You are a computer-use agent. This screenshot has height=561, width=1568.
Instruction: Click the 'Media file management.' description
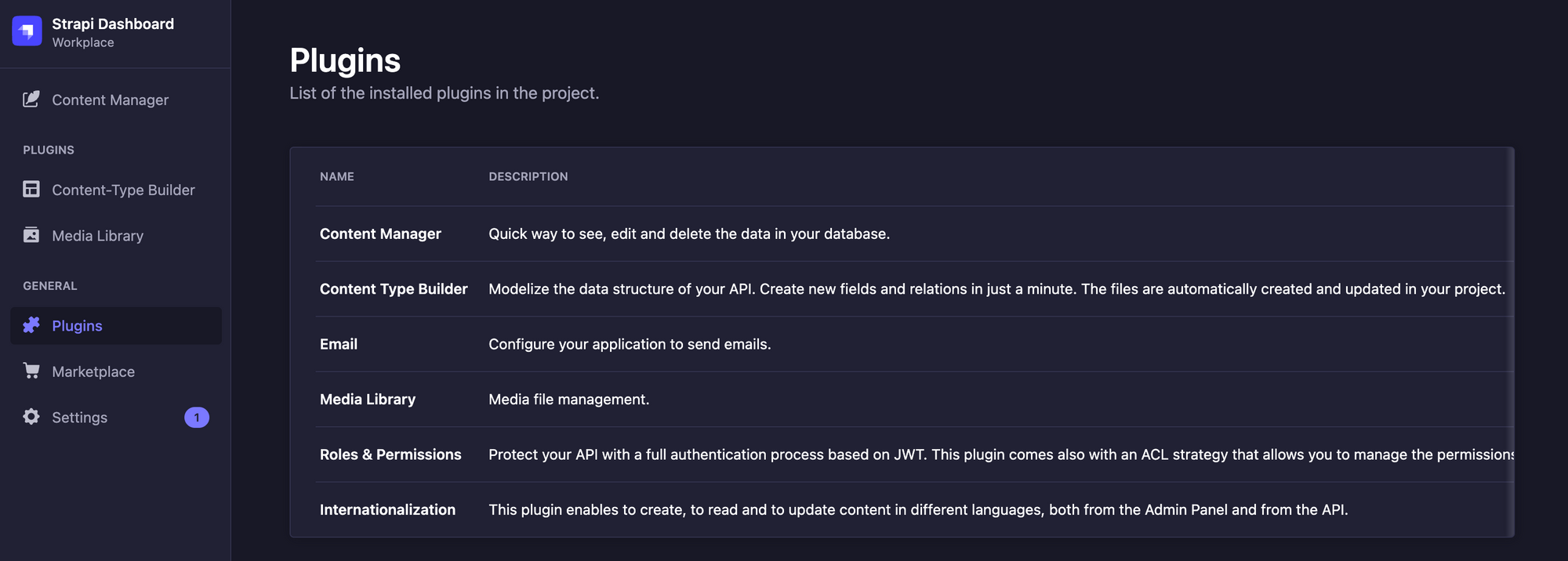[569, 400]
